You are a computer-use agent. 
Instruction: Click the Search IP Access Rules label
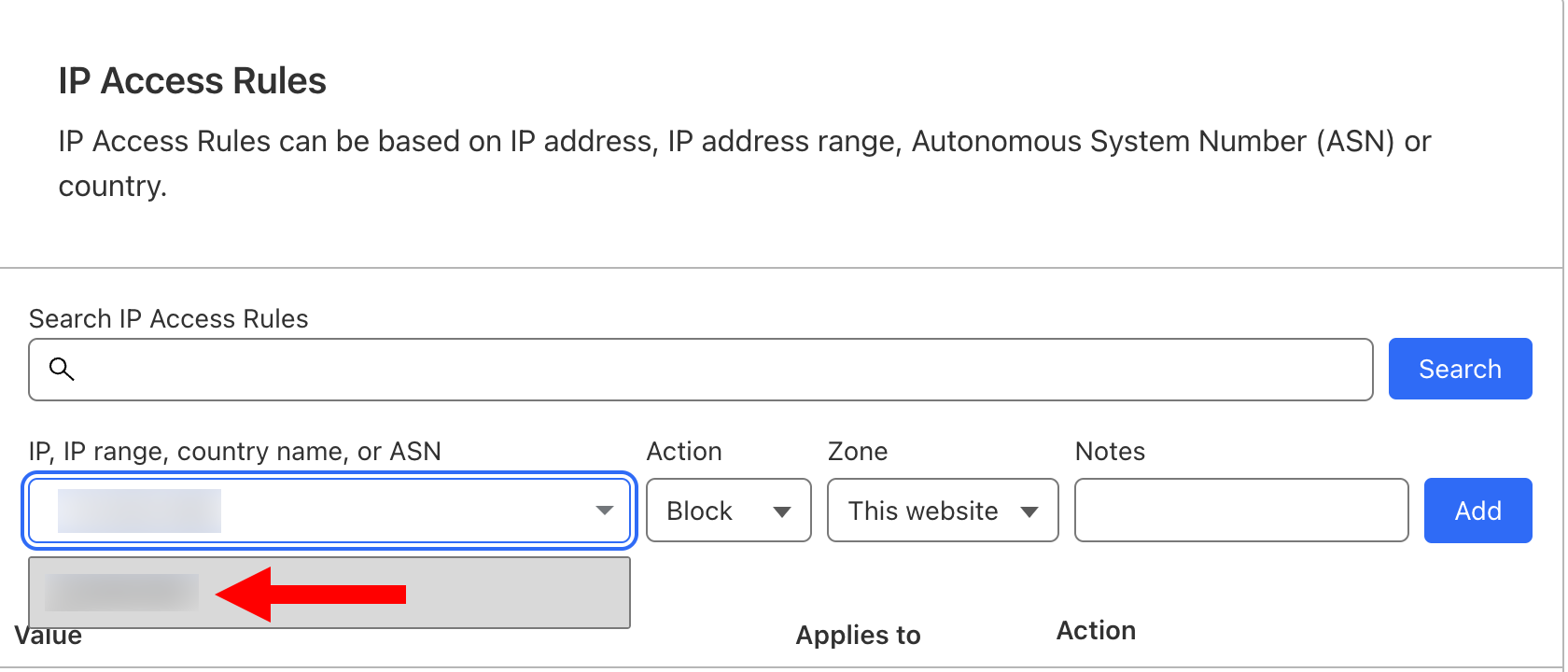point(168,319)
